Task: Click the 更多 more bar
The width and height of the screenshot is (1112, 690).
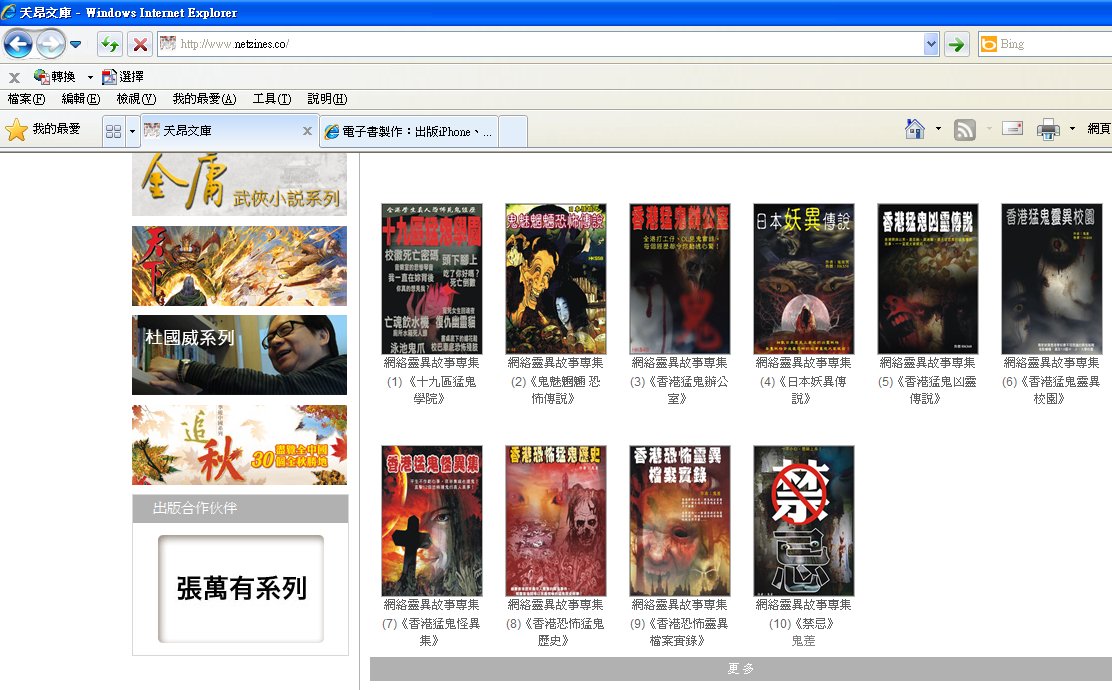Action: click(741, 669)
